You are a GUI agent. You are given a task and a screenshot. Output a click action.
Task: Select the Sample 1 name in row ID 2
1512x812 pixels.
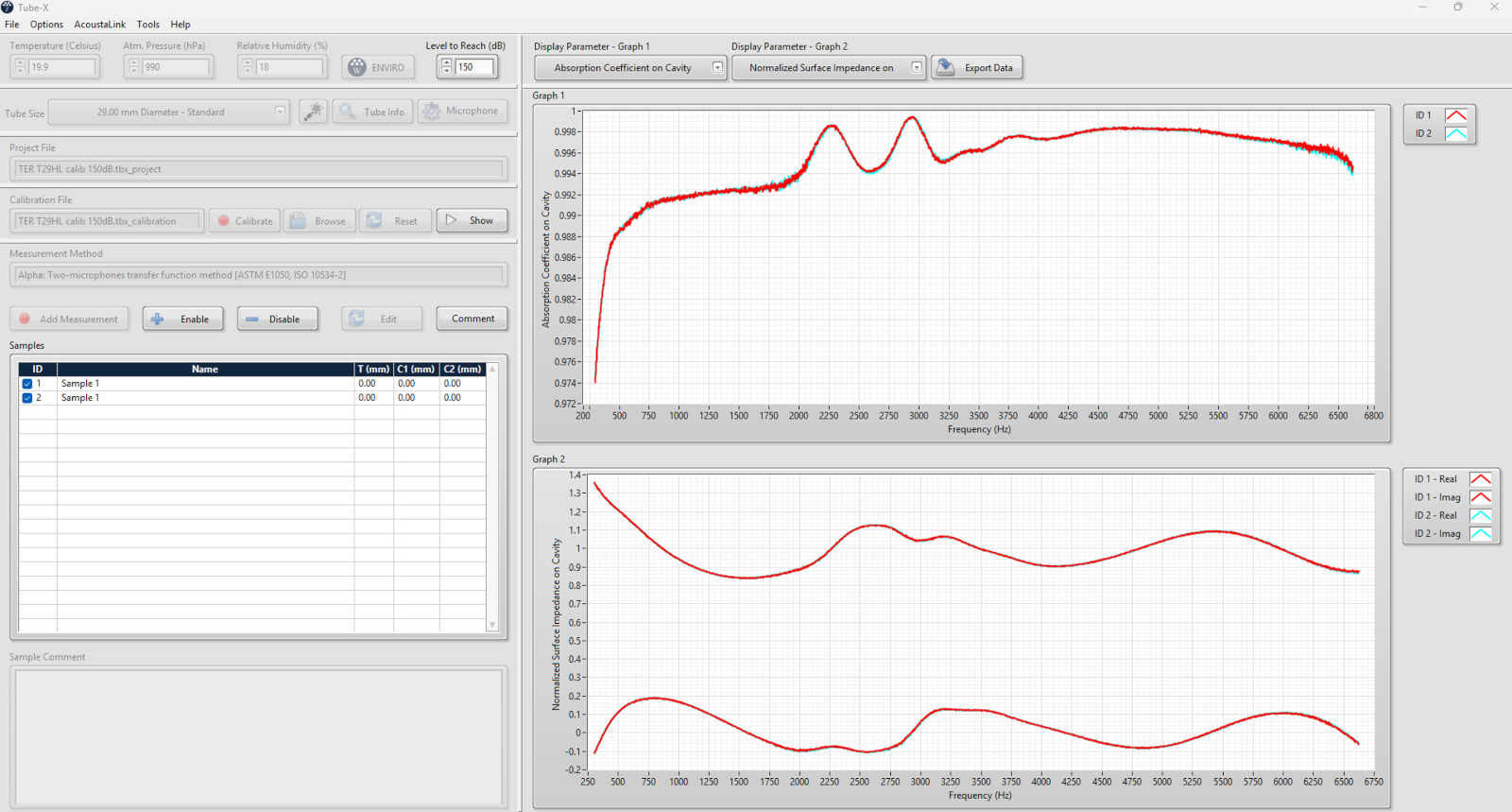click(80, 398)
